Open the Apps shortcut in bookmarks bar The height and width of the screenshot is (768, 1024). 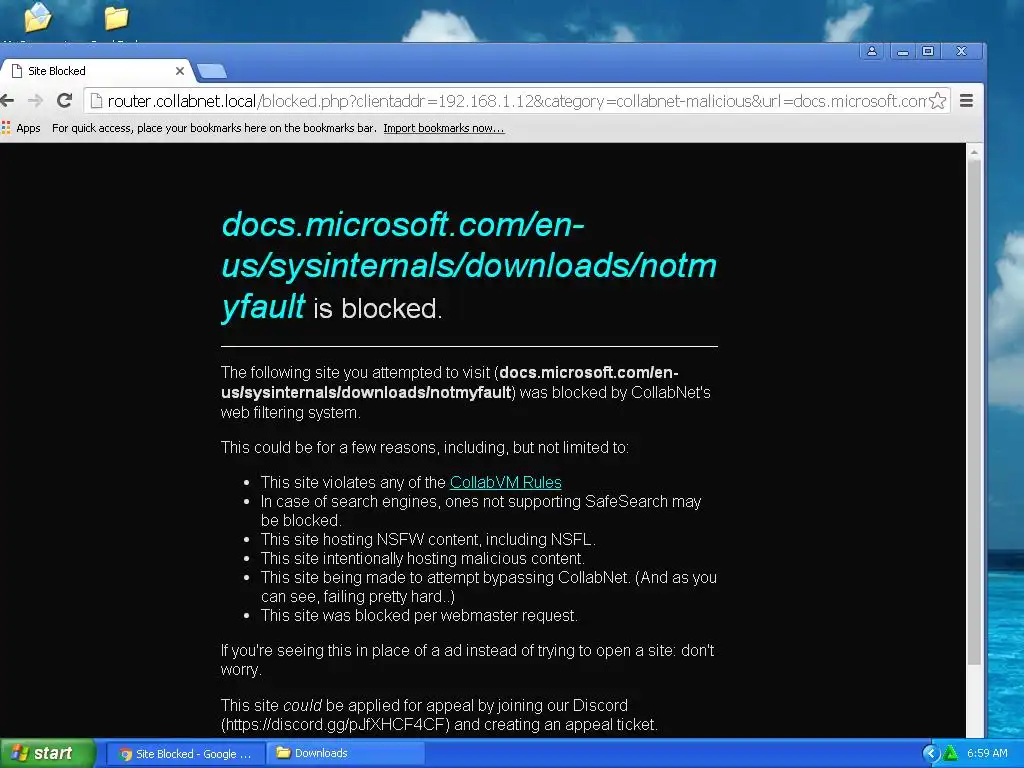(x=22, y=128)
